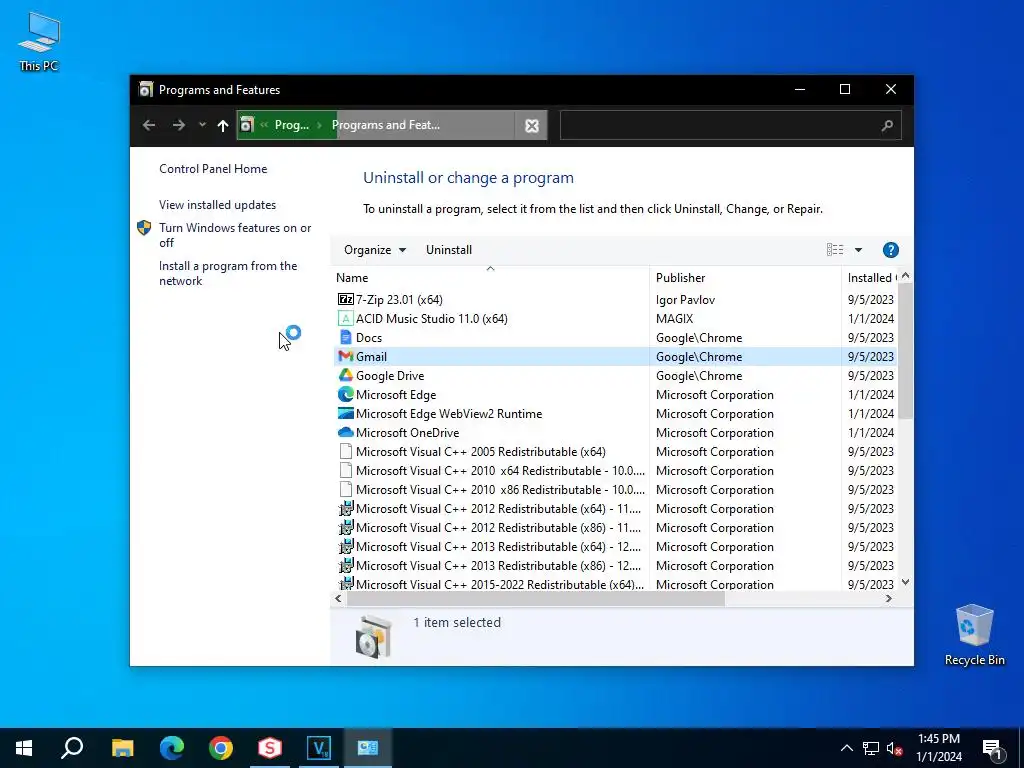Open the view options dropdown arrow
The height and width of the screenshot is (768, 1024).
[858, 250]
